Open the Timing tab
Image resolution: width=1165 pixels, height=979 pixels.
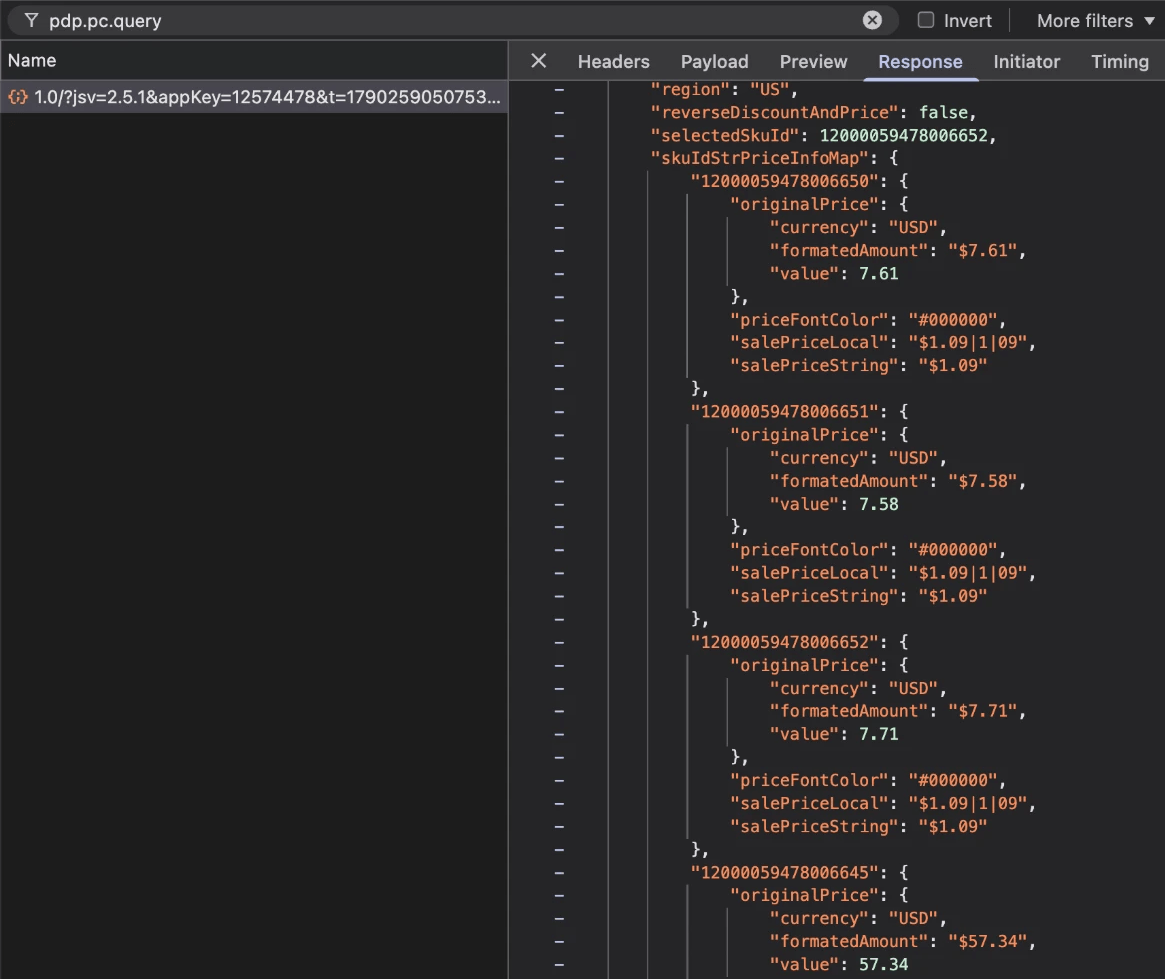[1119, 62]
